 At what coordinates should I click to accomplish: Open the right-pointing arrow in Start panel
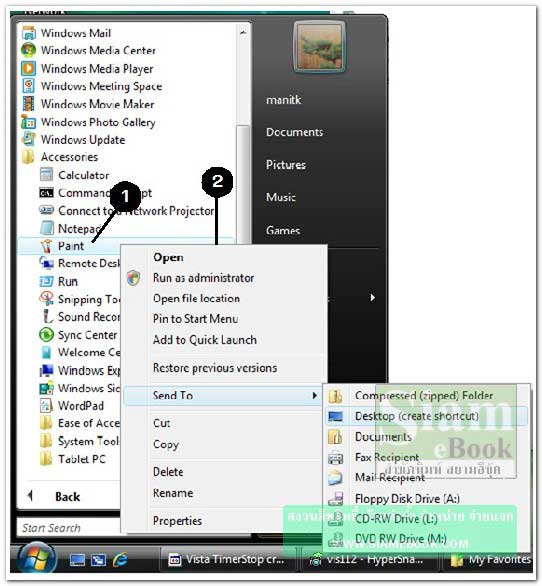(372, 297)
